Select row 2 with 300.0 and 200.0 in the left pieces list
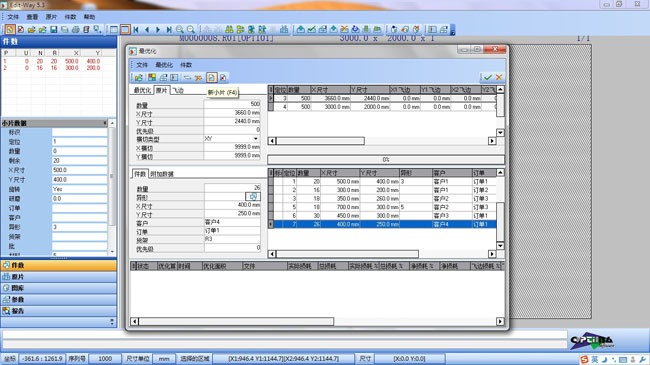This screenshot has height=365, width=650. (x=52, y=68)
